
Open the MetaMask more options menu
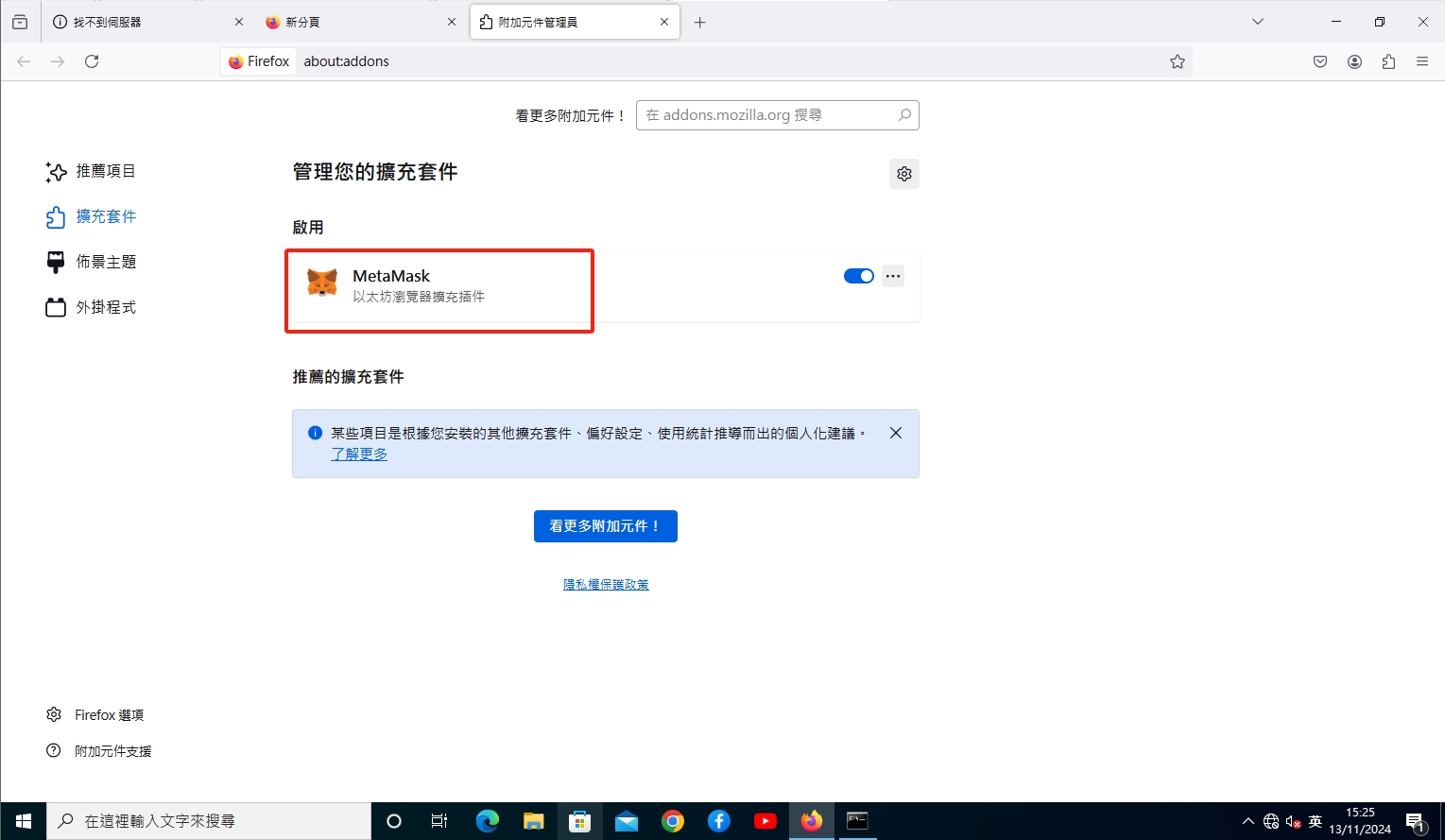click(893, 276)
